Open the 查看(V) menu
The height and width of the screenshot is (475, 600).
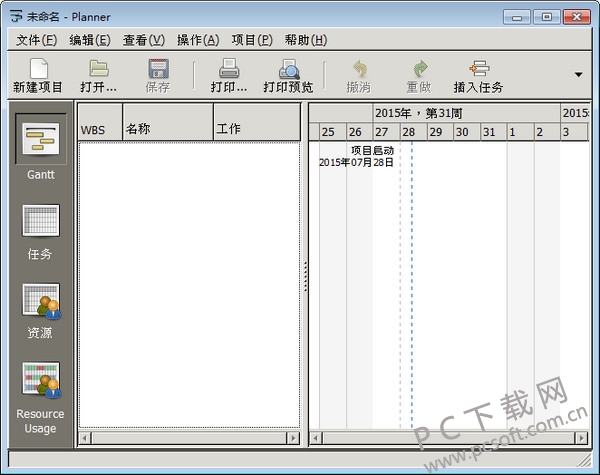click(x=144, y=40)
